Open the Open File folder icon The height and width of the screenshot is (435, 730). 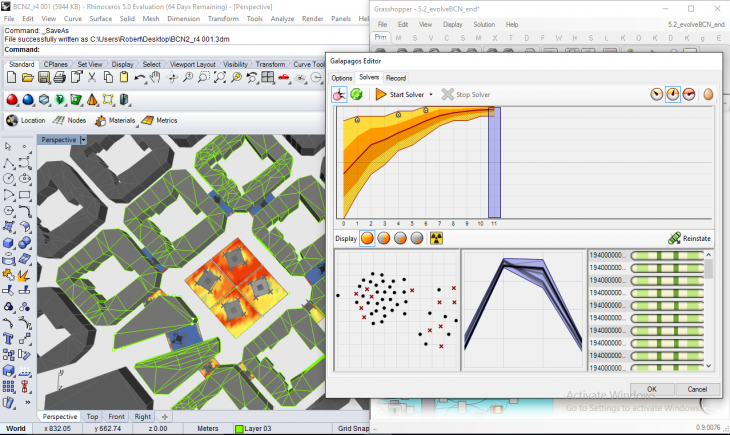click(29, 77)
